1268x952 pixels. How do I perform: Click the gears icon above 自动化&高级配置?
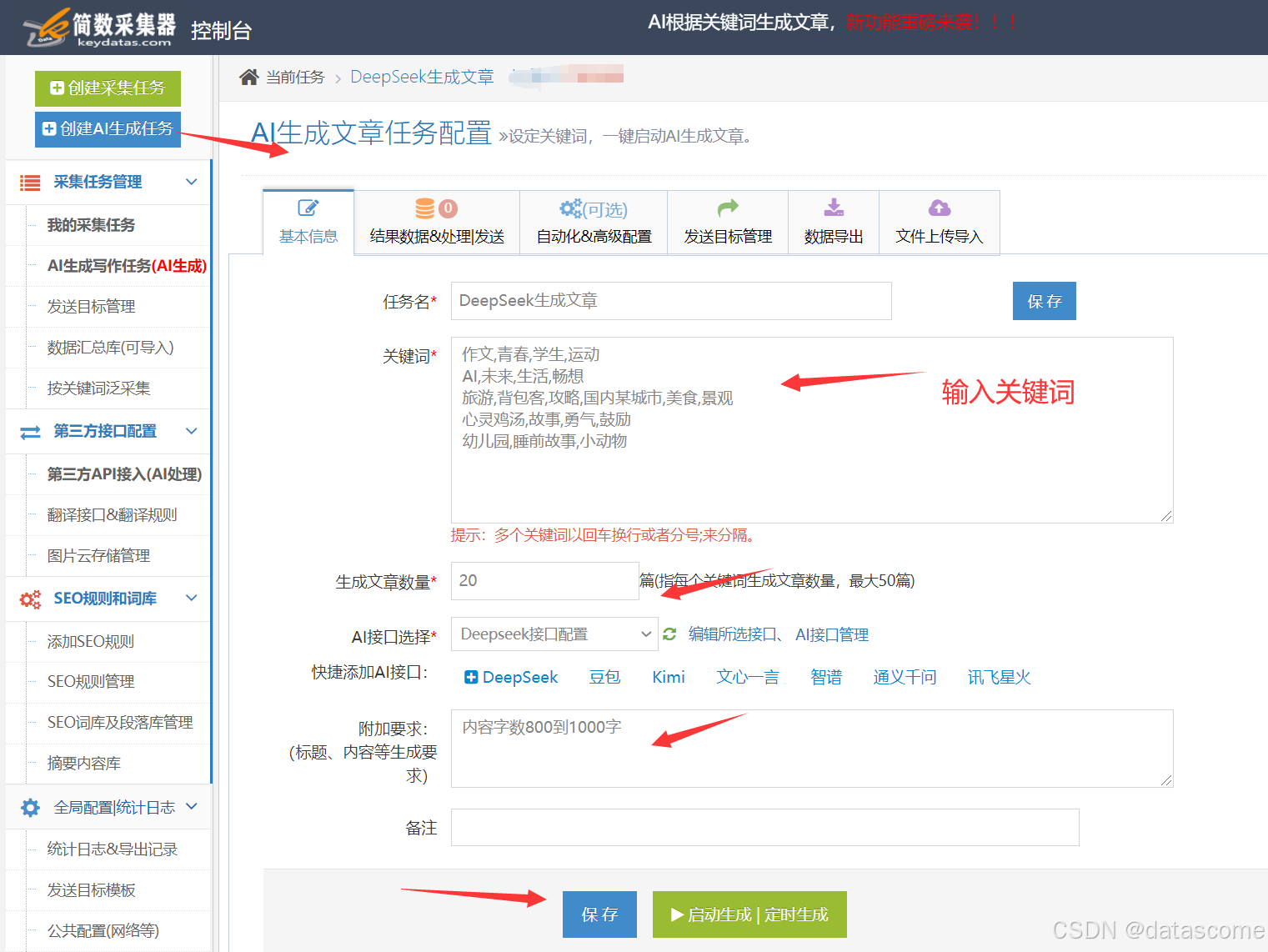coord(570,208)
